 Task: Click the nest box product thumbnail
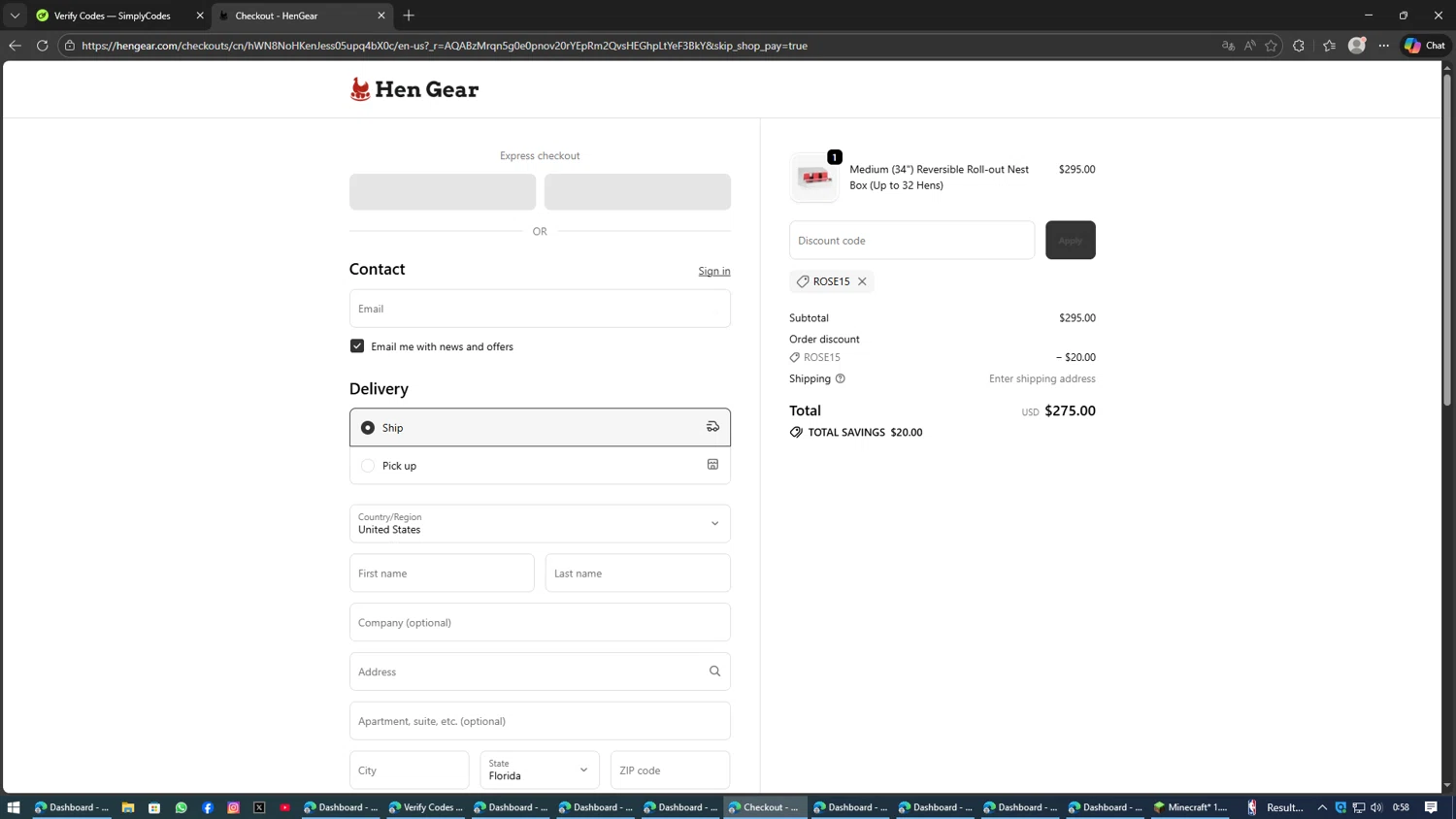click(x=814, y=178)
